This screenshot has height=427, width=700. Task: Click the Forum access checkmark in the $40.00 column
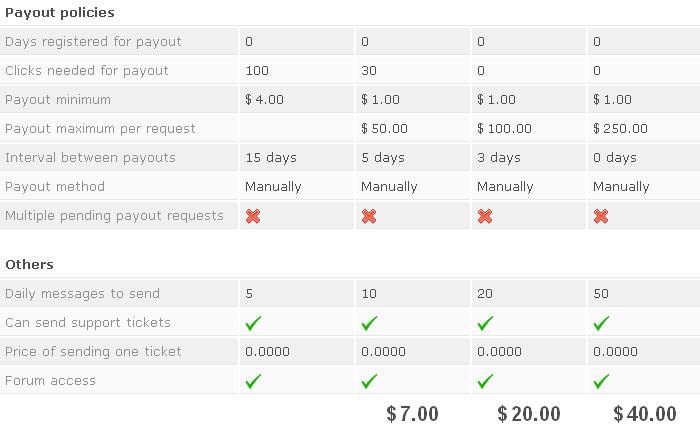[x=602, y=381]
